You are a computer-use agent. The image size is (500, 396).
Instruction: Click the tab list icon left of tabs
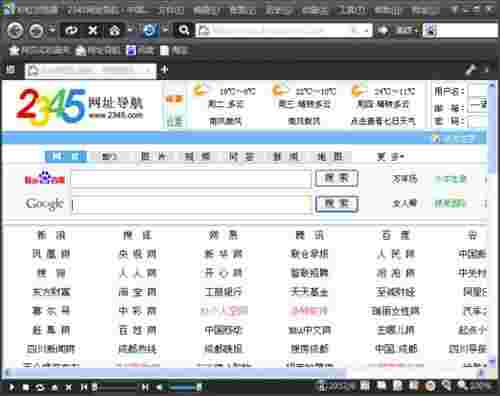[10, 69]
